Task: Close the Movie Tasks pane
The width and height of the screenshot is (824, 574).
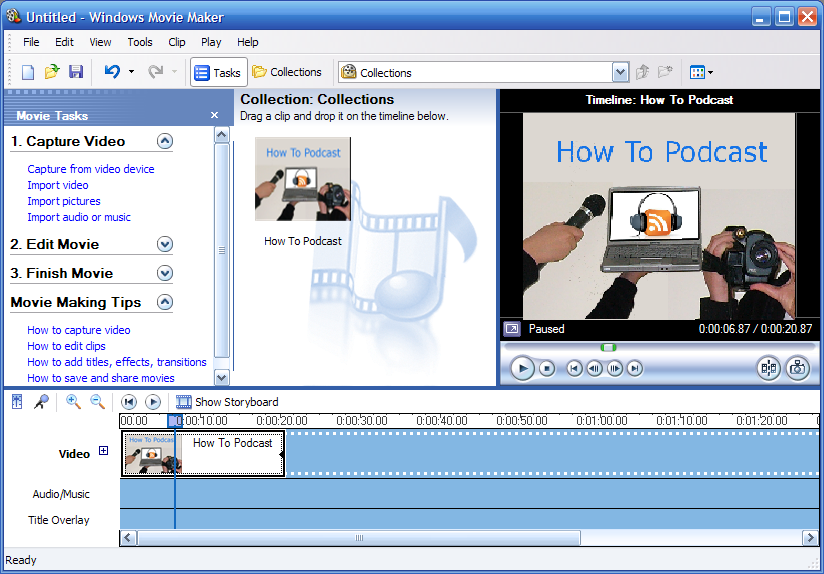Action: (x=214, y=115)
